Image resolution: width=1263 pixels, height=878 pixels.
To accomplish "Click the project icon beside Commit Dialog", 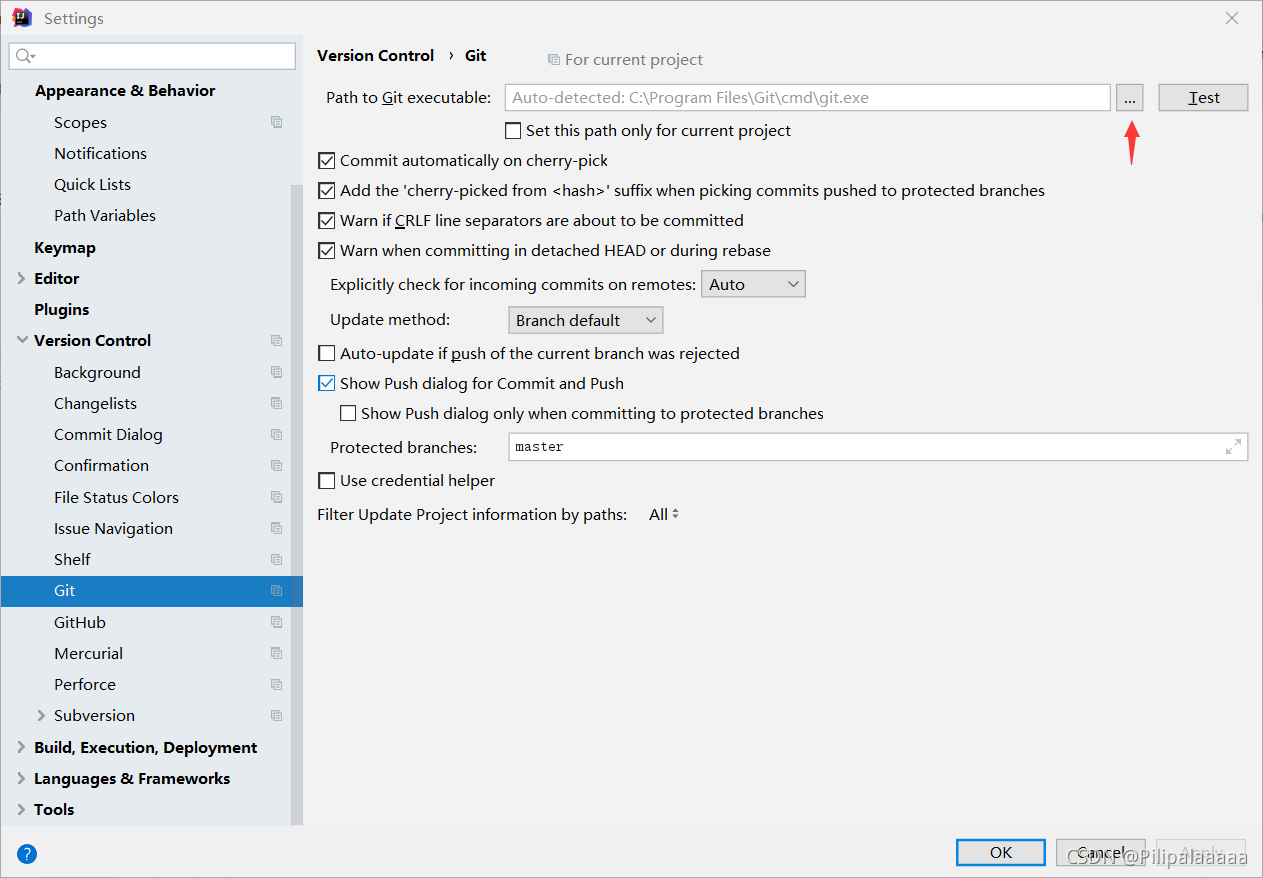I will click(x=277, y=434).
